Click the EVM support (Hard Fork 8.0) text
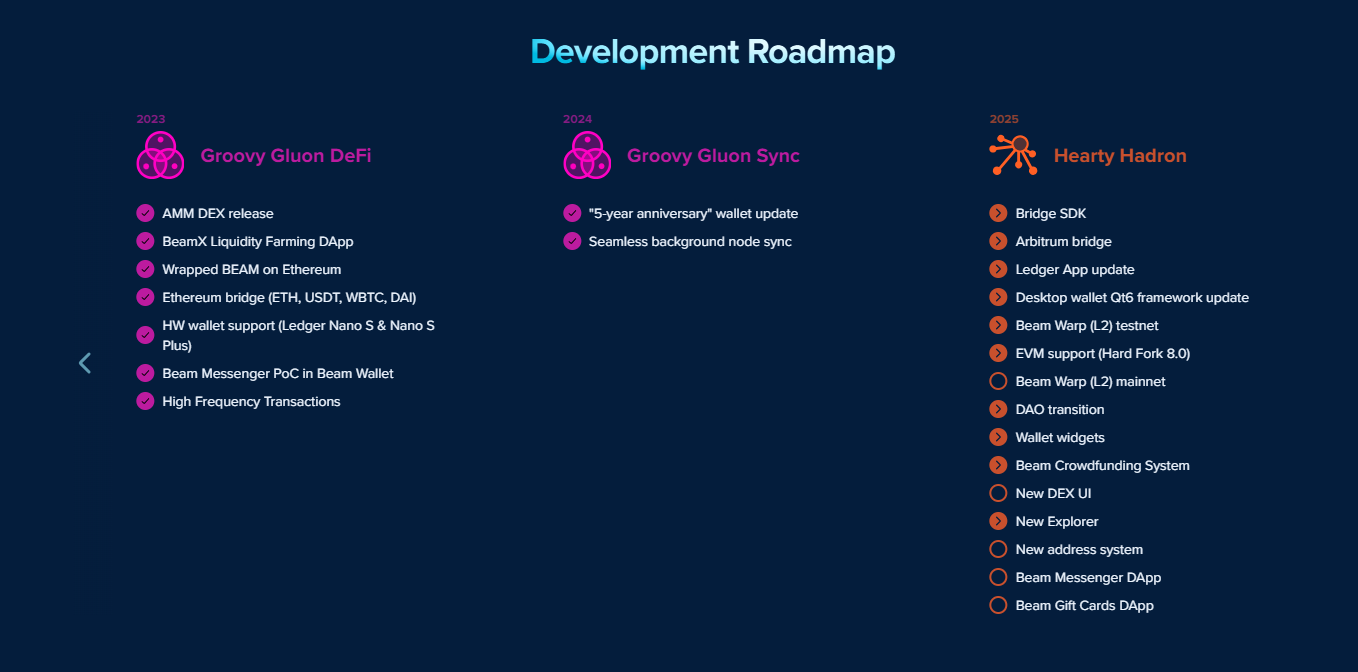 1103,353
